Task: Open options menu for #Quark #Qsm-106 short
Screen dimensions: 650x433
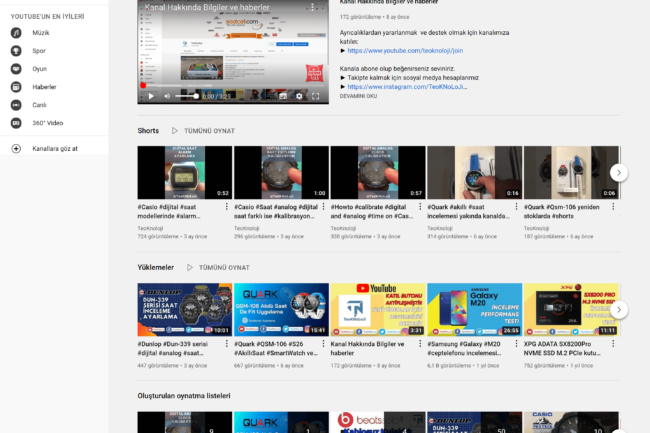Action: coord(613,207)
